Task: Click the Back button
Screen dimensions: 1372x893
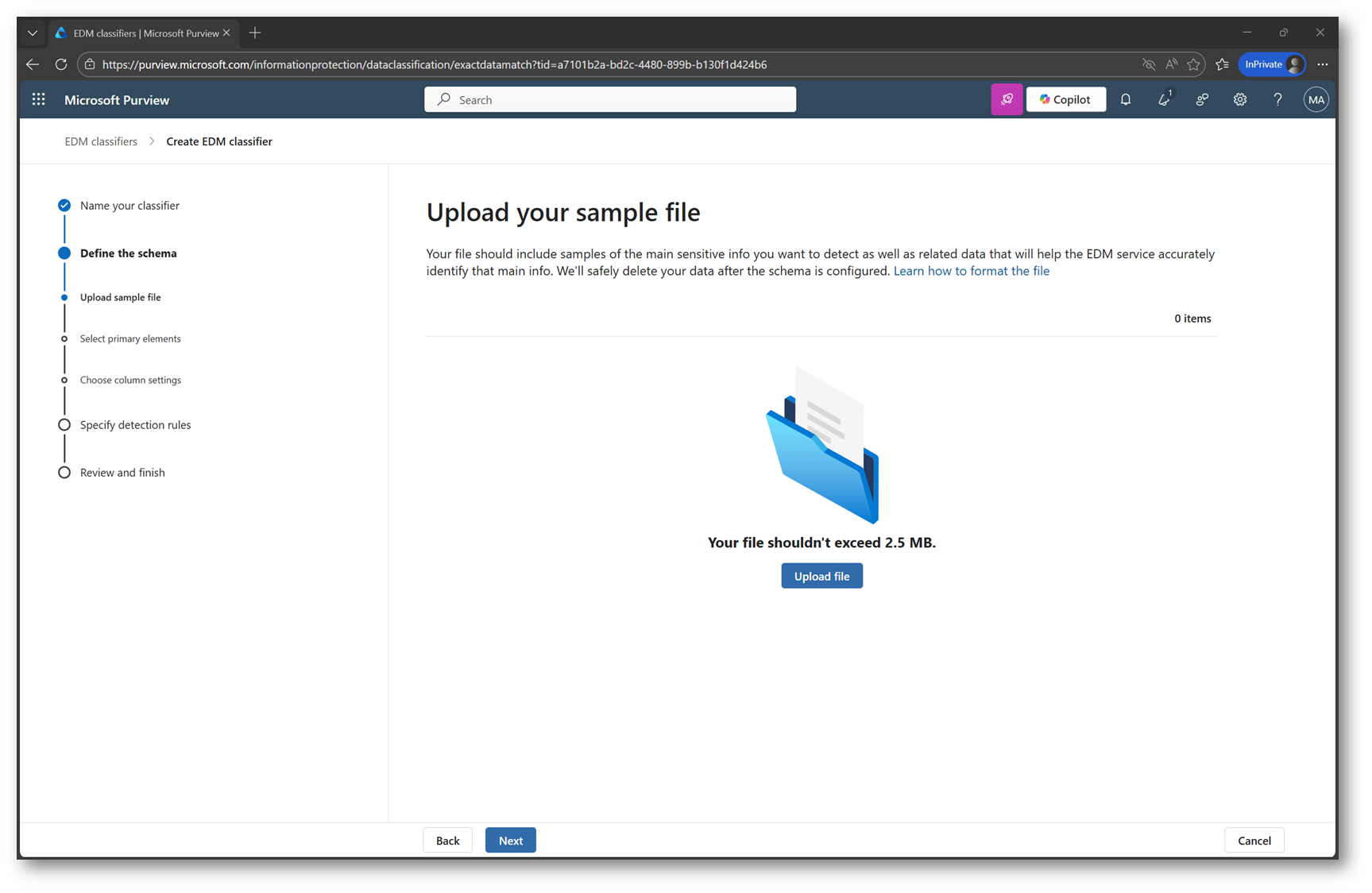Action: coord(447,841)
